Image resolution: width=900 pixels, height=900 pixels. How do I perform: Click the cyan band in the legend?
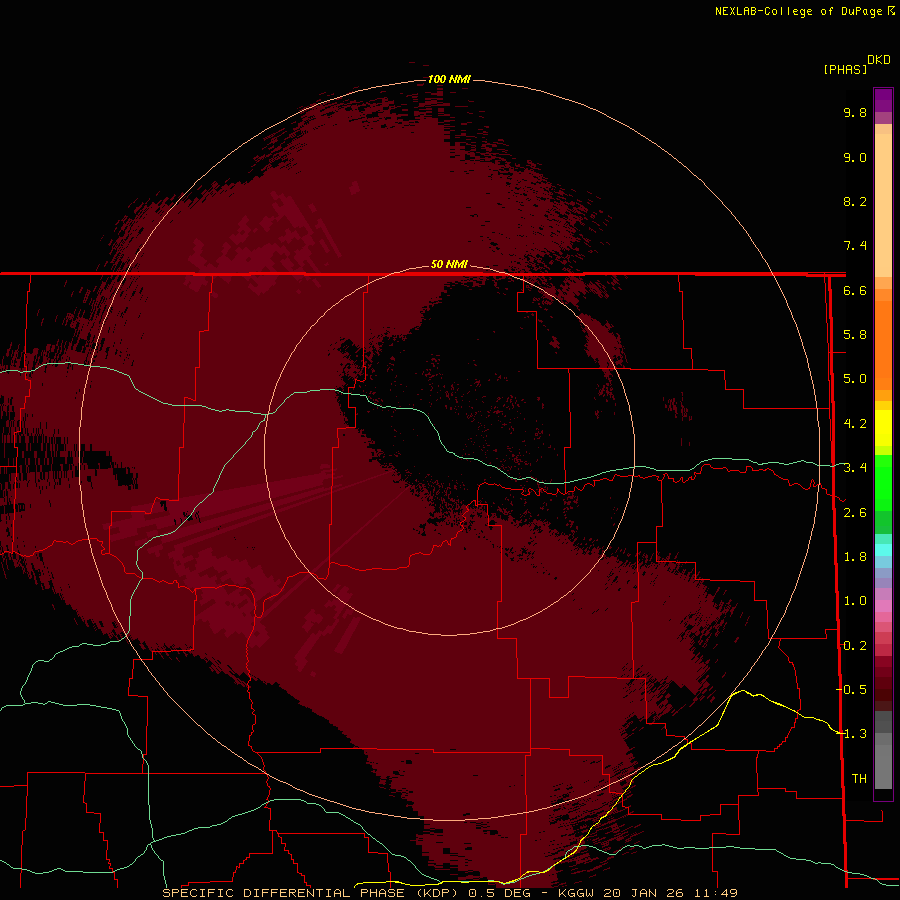[883, 550]
